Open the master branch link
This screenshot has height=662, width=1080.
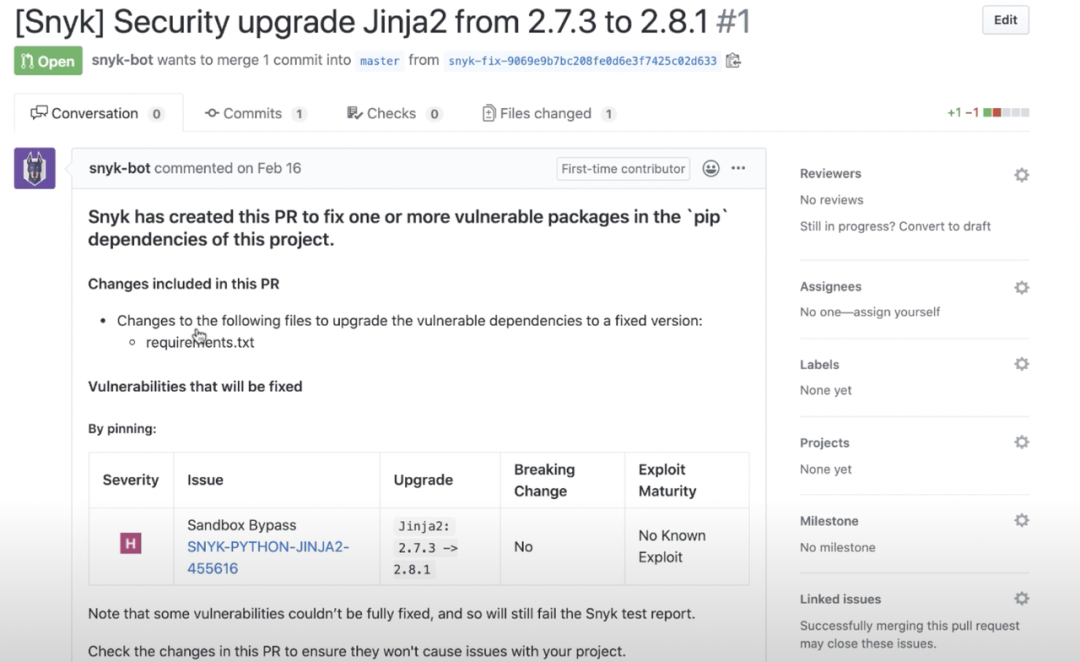[x=380, y=61]
